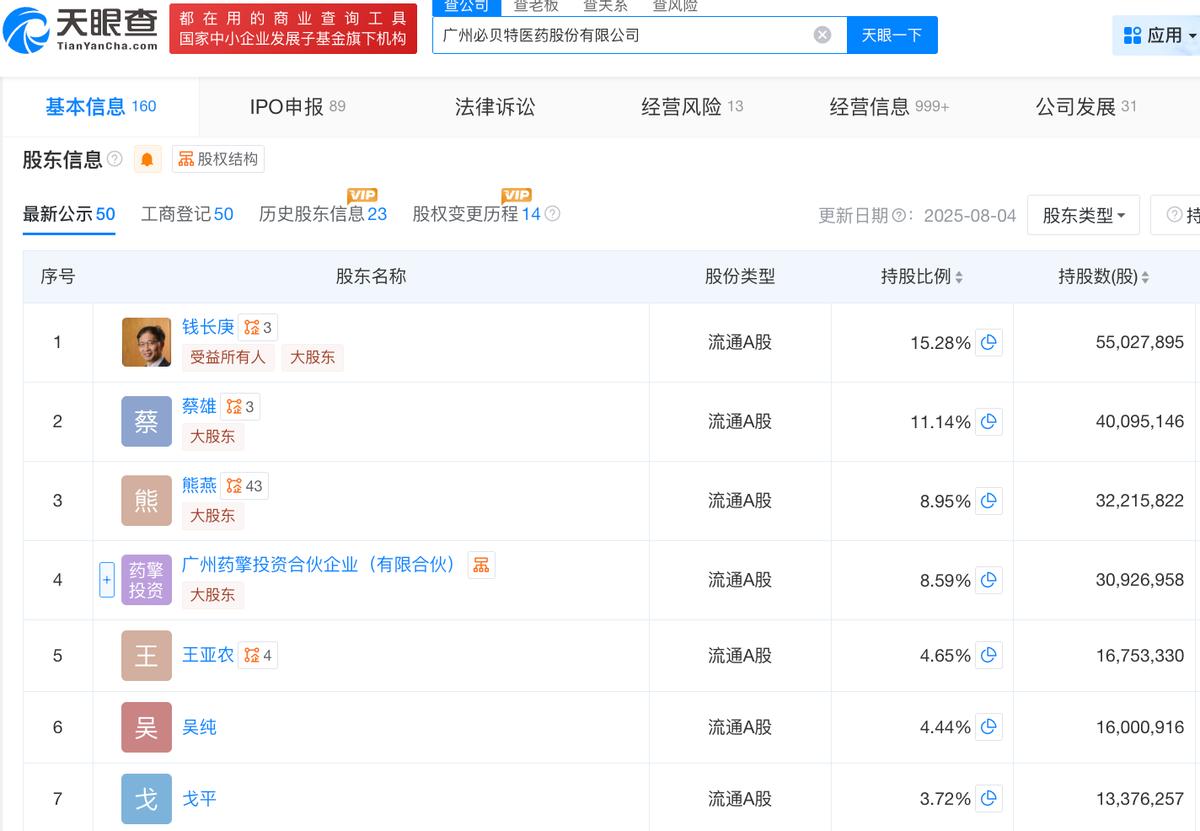Open the 股东类型 dropdown filter
Screen dimensions: 1200x831
point(1083,215)
